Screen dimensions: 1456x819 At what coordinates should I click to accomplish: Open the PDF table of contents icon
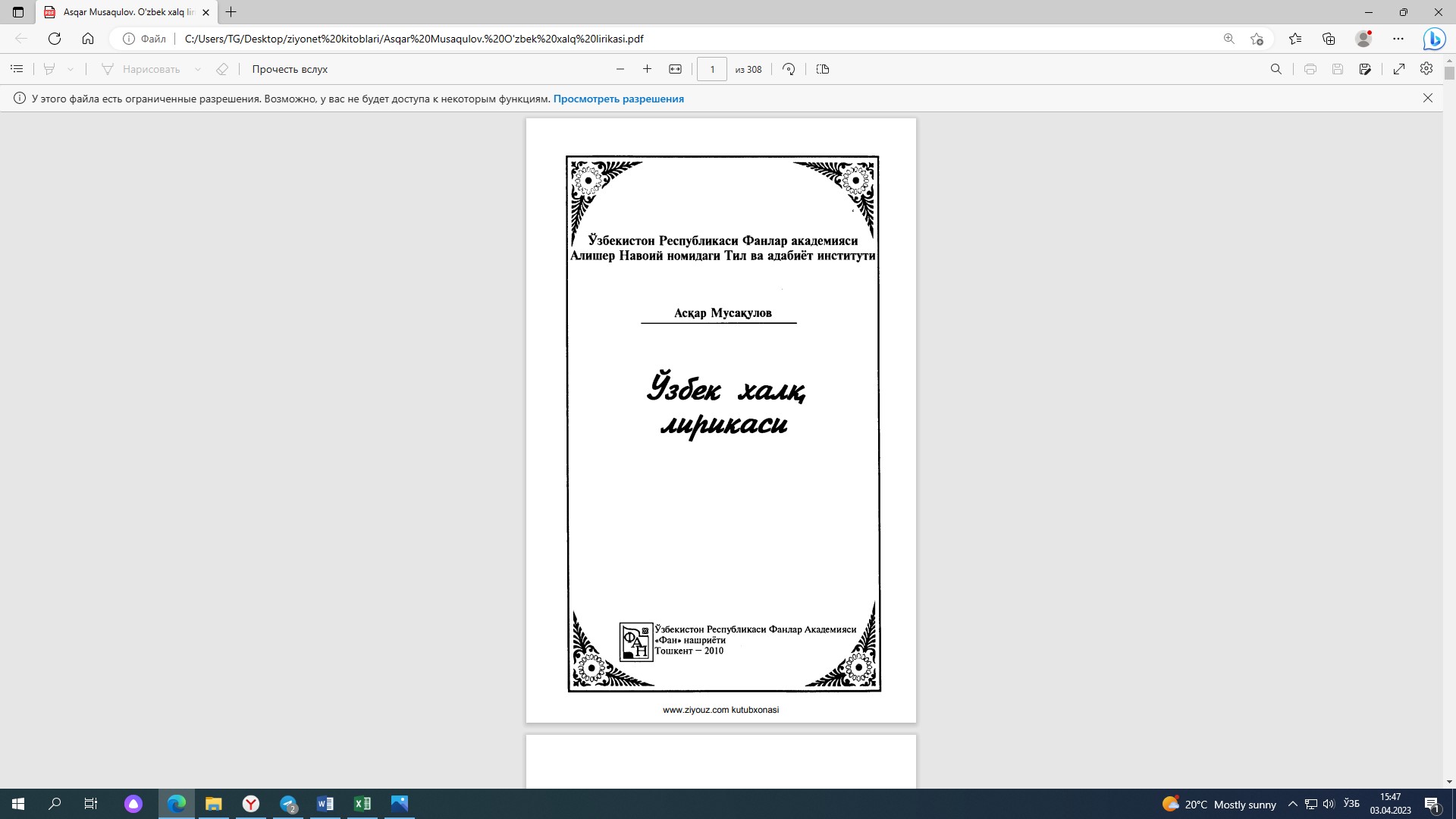[x=17, y=69]
